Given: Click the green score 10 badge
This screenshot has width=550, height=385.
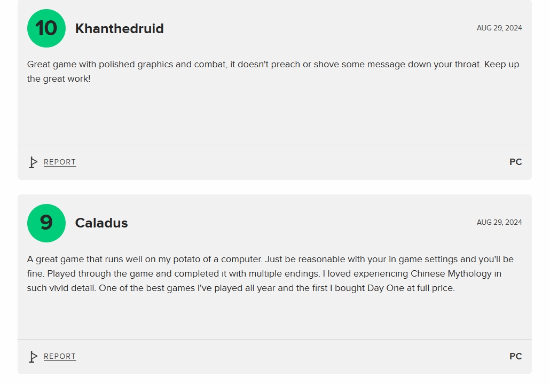Looking at the screenshot, I should 46,28.
